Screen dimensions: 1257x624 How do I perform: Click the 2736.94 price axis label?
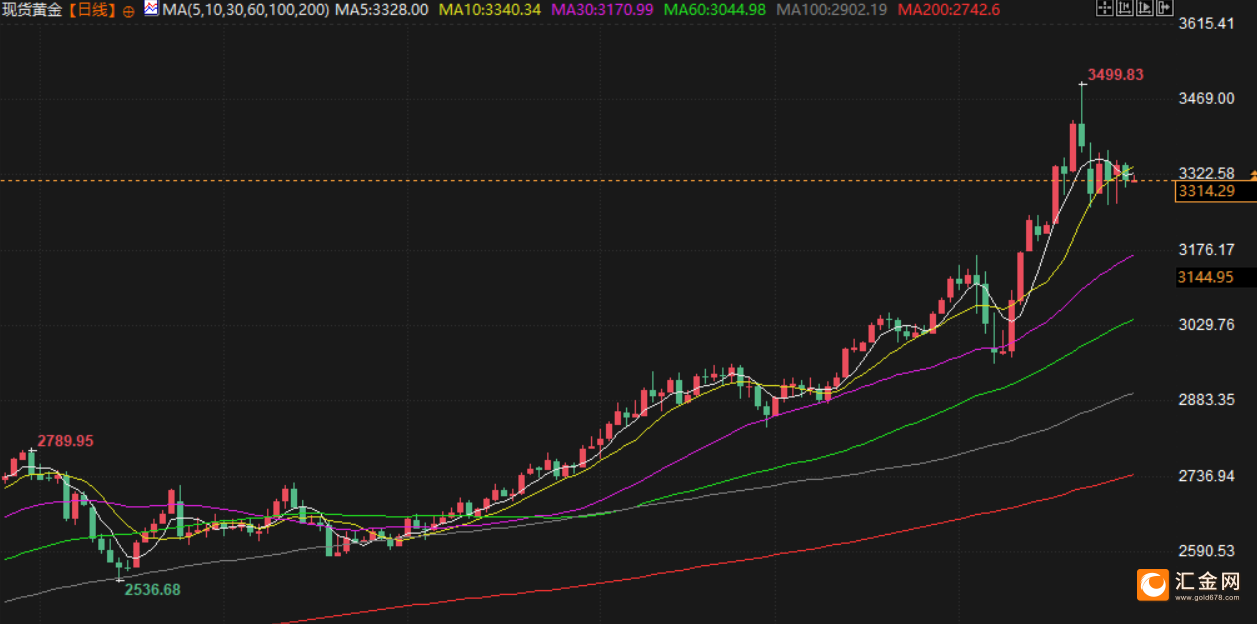(1208, 476)
